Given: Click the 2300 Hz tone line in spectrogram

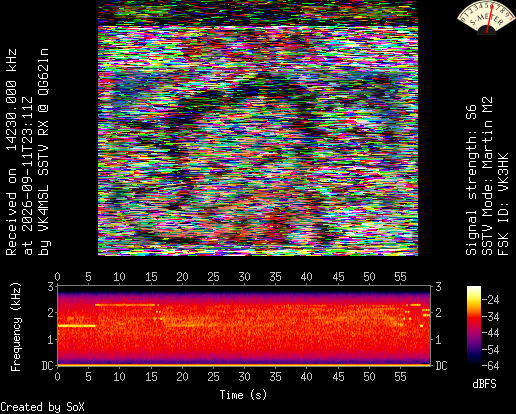Looking at the screenshot, I should (125, 305).
